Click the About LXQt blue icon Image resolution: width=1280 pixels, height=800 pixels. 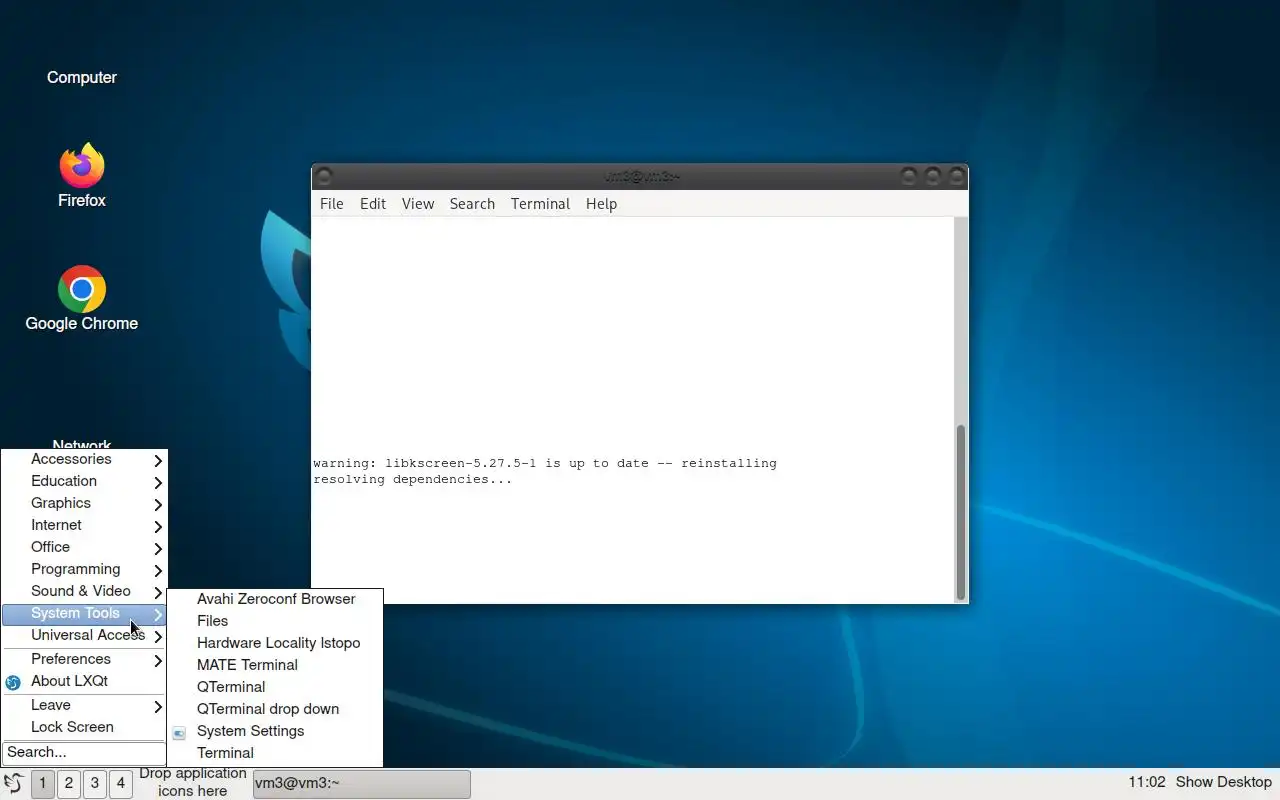13,683
